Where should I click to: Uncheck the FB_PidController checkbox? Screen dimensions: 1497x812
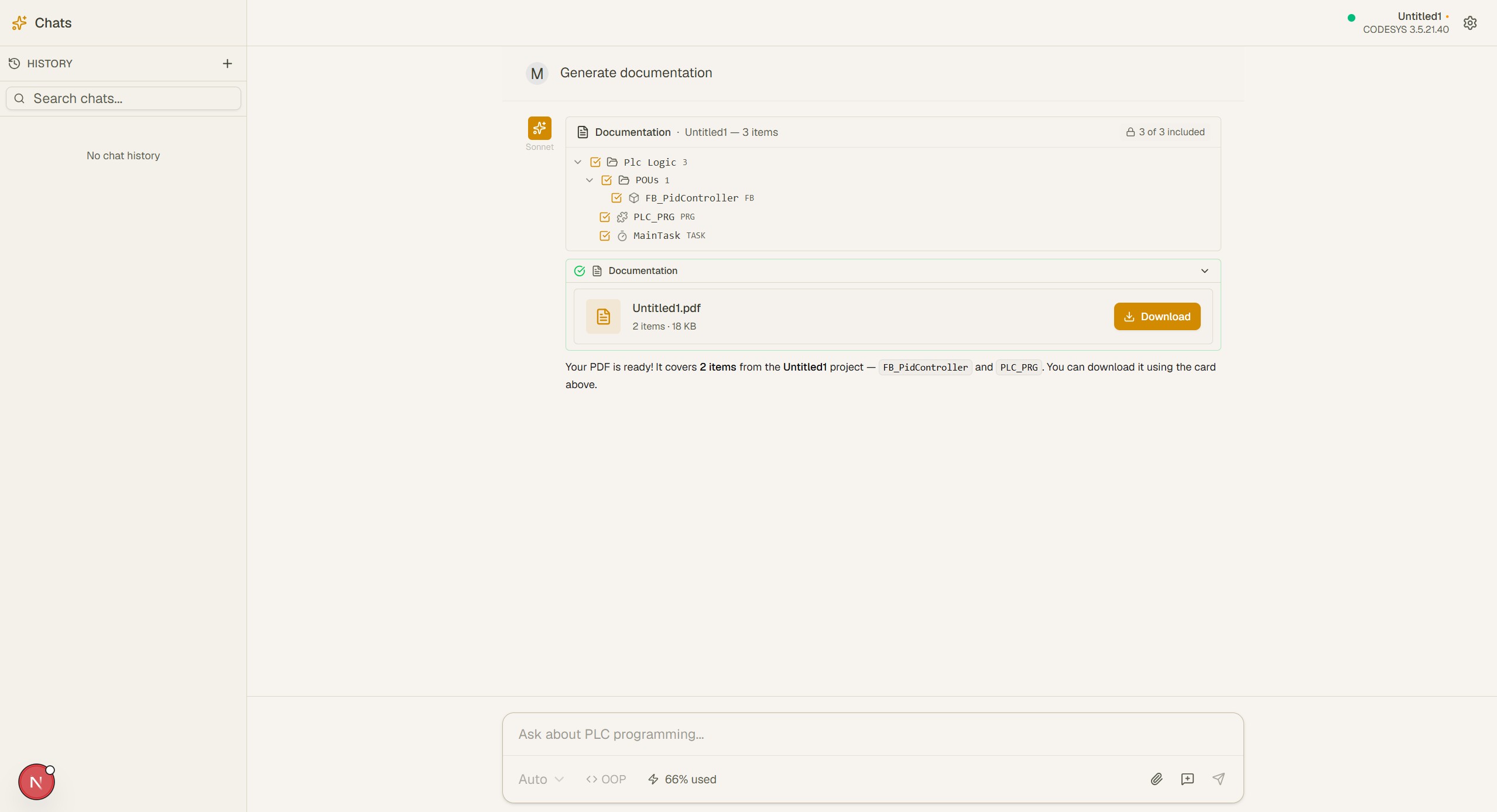[616, 198]
